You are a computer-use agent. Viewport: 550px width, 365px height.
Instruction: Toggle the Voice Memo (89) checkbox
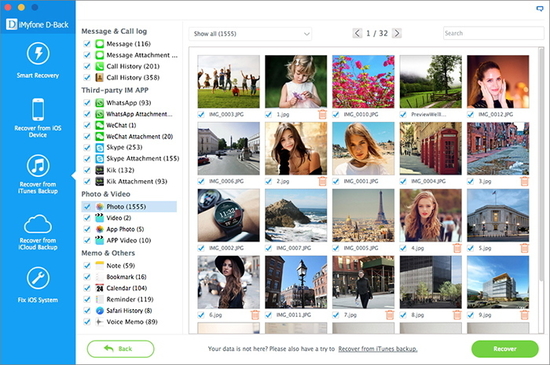pos(87,322)
